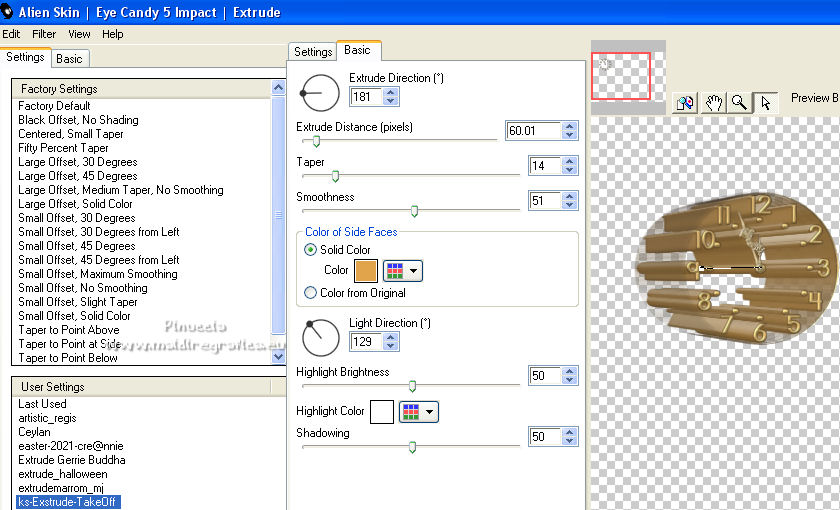The width and height of the screenshot is (840, 510).
Task: Click the navigator preview thumbnail
Action: pos(628,77)
